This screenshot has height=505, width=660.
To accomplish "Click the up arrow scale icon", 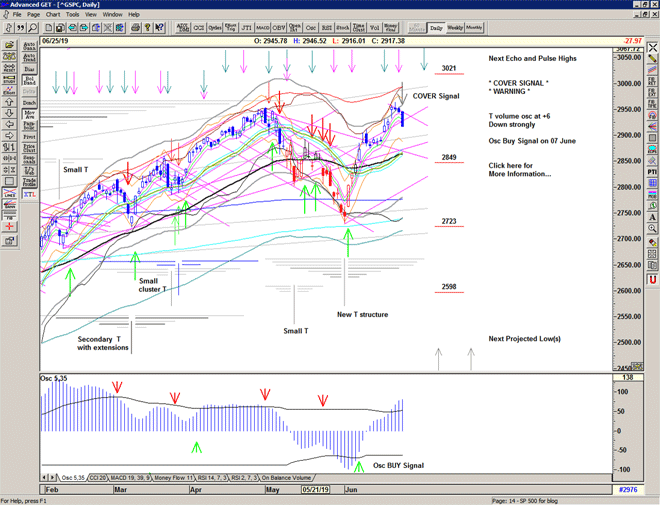I will (10, 102).
